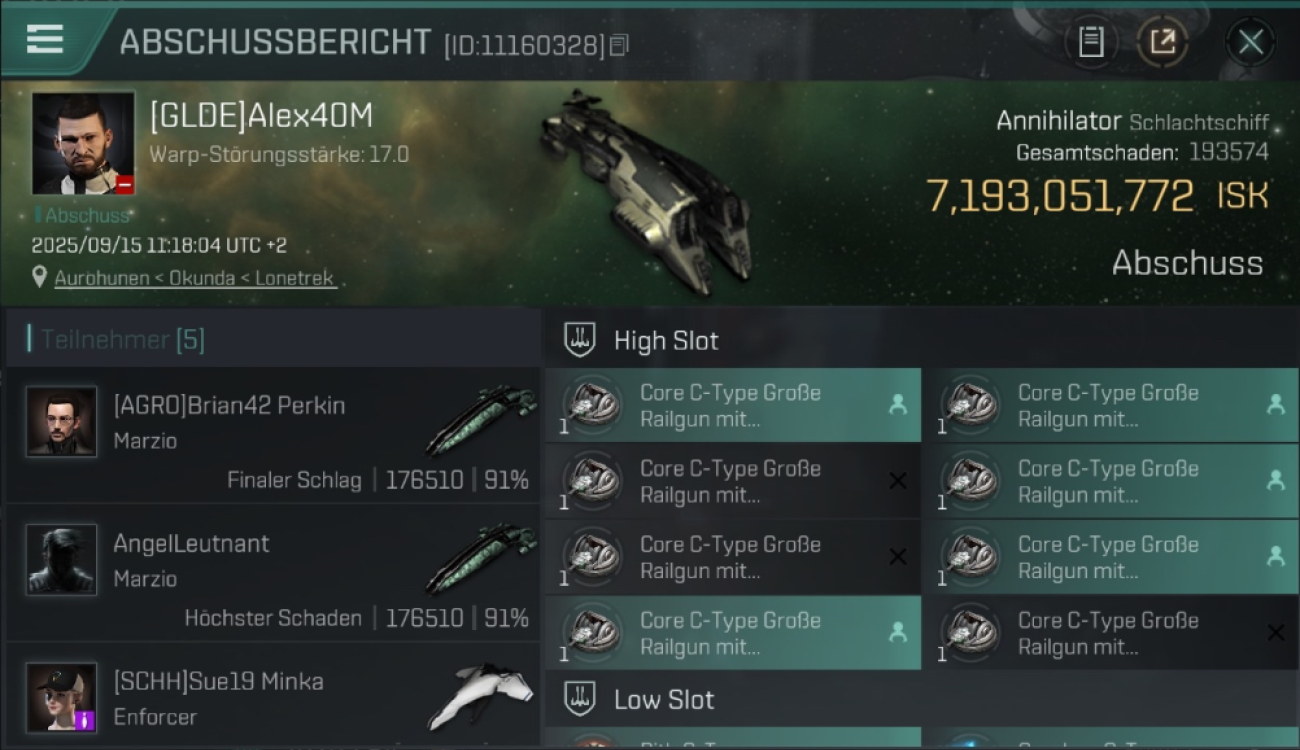Click the Enforcer ship icon for Sue19 Minka
1300x750 pixels.
click(x=481, y=695)
